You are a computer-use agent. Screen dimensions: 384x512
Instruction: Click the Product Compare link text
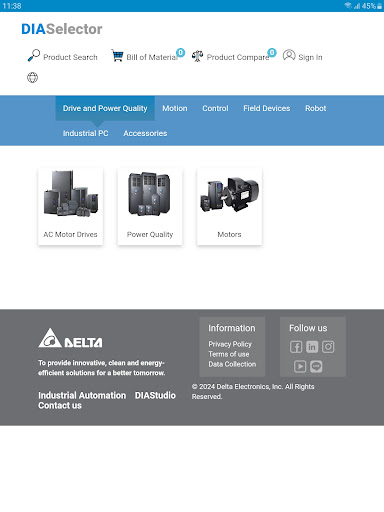[238, 57]
